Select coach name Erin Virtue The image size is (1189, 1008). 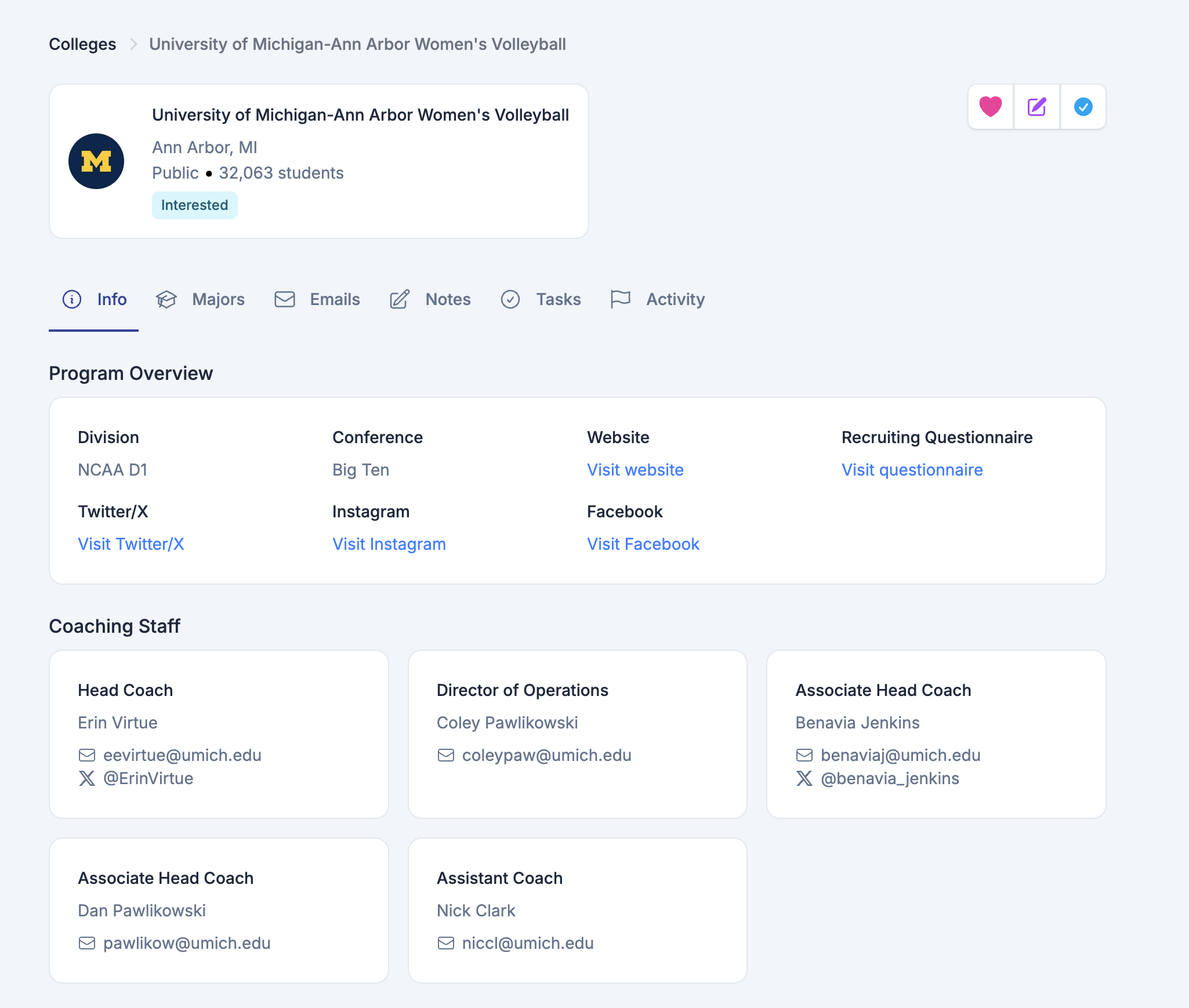pyautogui.click(x=118, y=723)
